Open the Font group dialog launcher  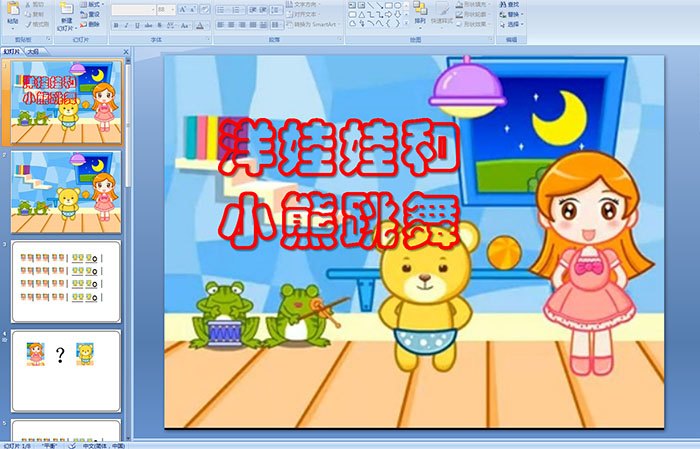click(x=209, y=40)
